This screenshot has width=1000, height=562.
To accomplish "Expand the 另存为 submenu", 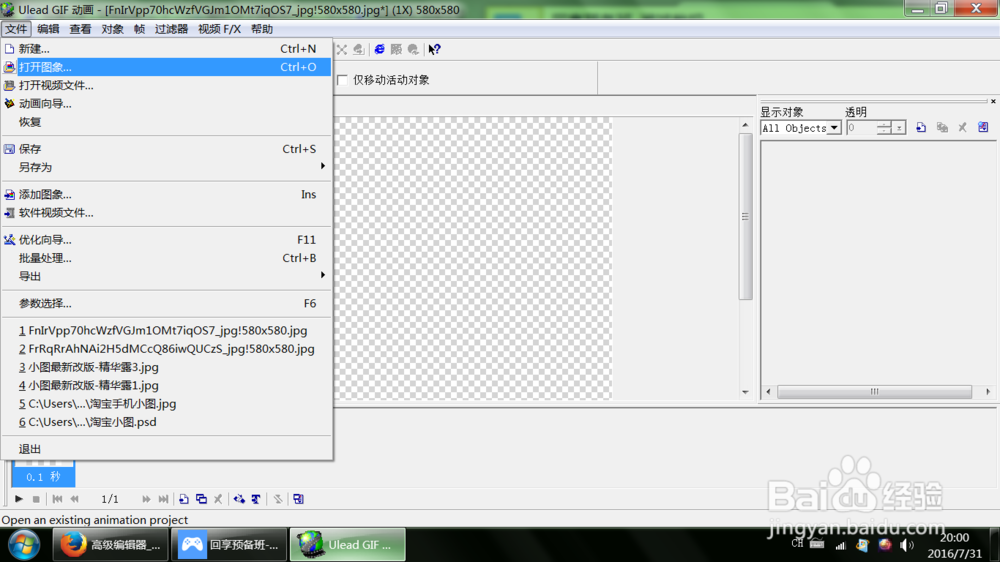I will (167, 167).
